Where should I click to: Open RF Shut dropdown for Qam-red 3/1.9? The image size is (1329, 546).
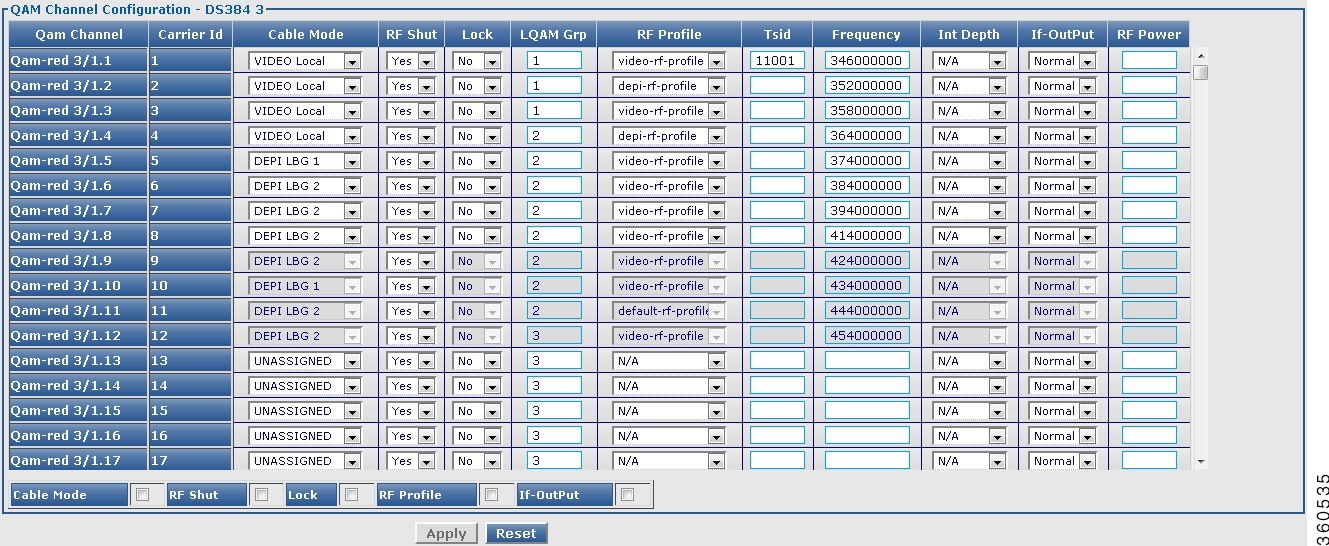[411, 261]
